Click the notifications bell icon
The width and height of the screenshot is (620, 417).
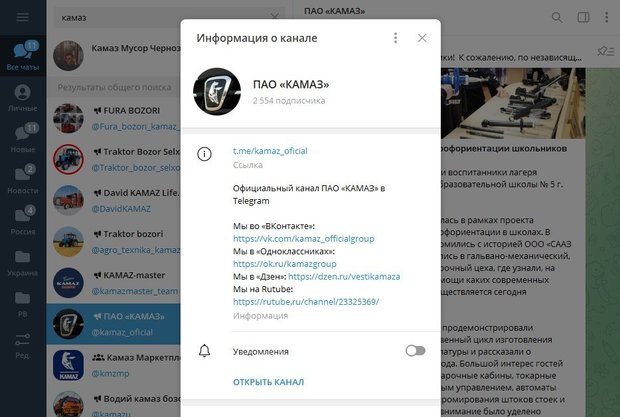point(204,351)
